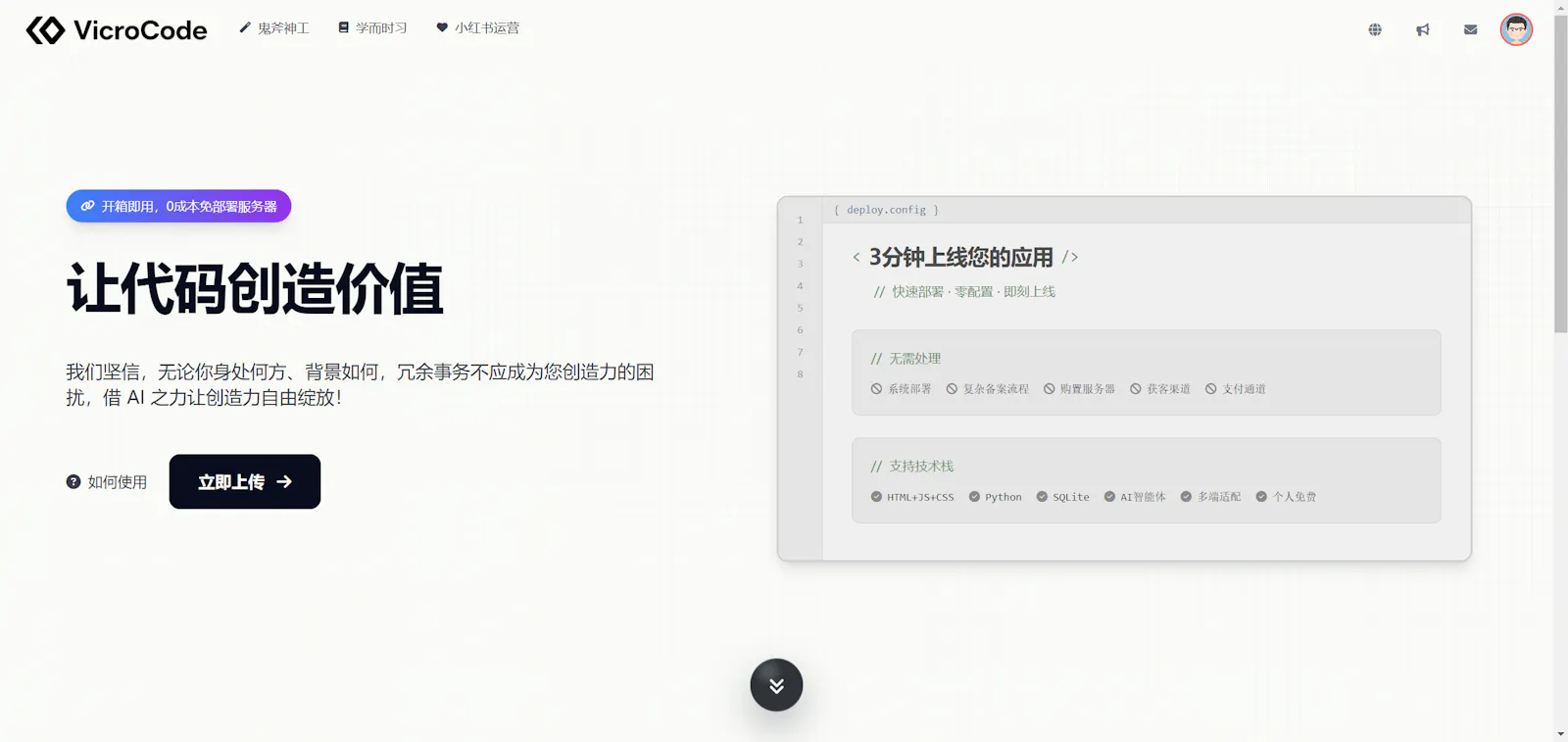
Task: Click line number 8 in code gutter
Action: [x=800, y=374]
